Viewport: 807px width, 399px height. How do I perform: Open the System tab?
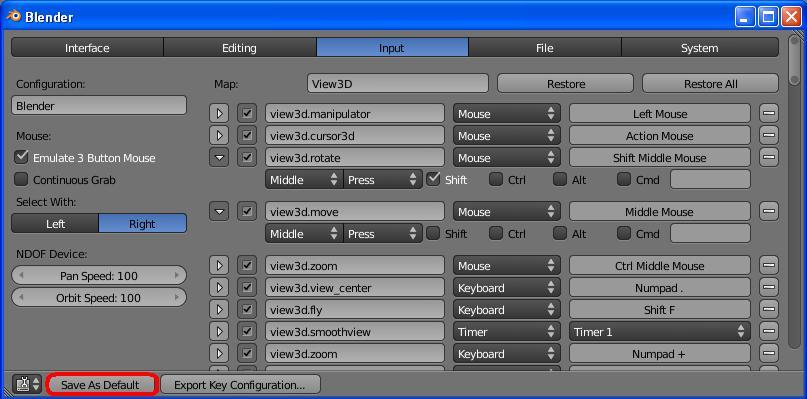[699, 47]
